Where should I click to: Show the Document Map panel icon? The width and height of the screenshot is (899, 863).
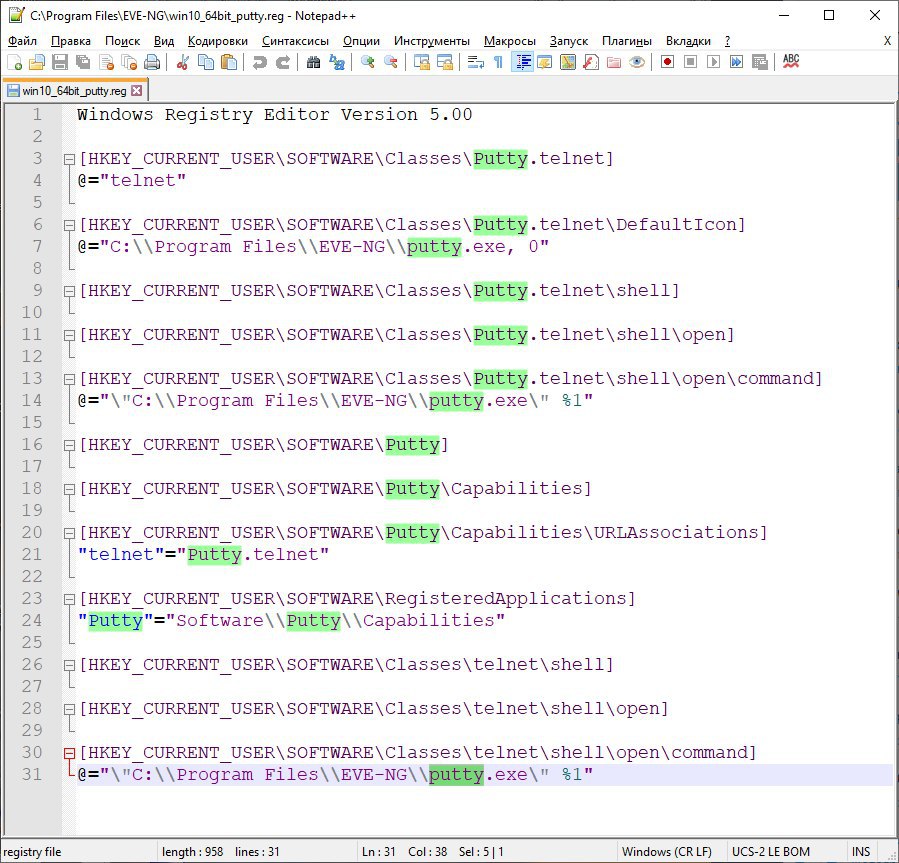[568, 62]
